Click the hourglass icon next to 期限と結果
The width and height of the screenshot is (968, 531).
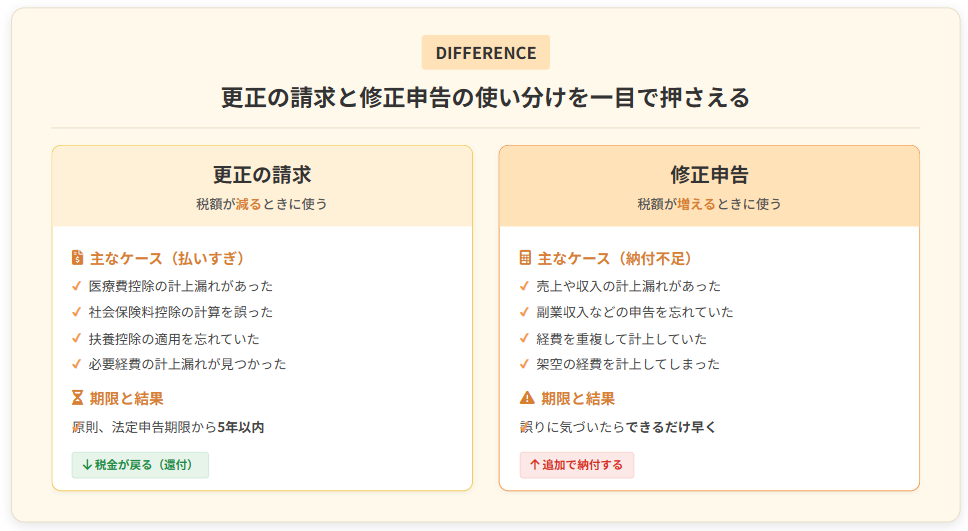77,398
